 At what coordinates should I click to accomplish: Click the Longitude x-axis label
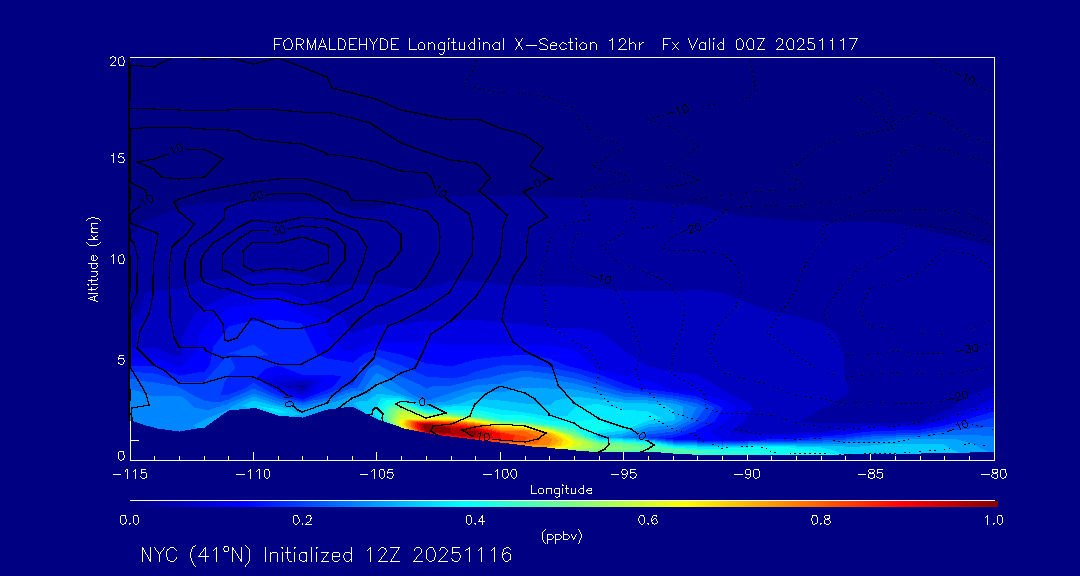(561, 490)
